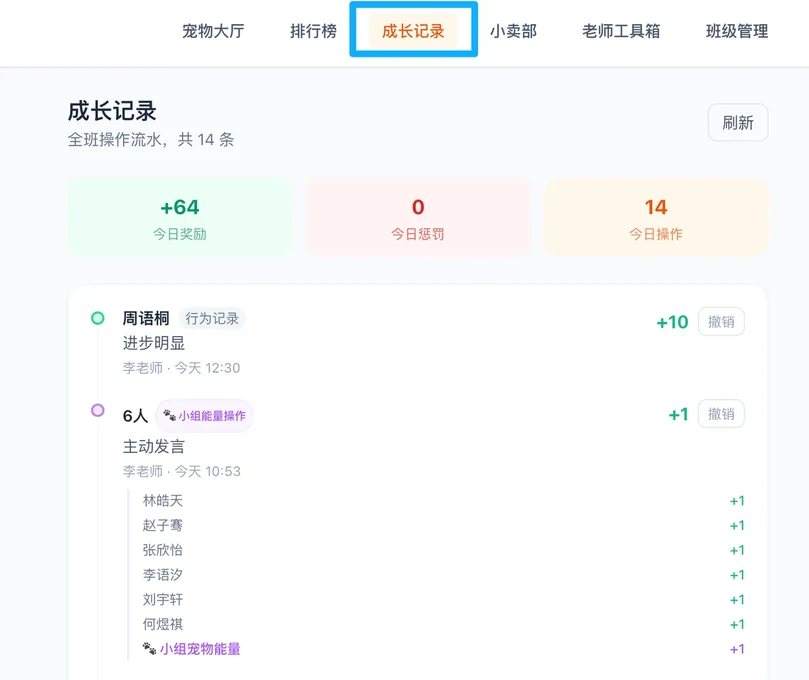Click the 14 今日操作 card
The width and height of the screenshot is (809, 680).
pos(656,217)
